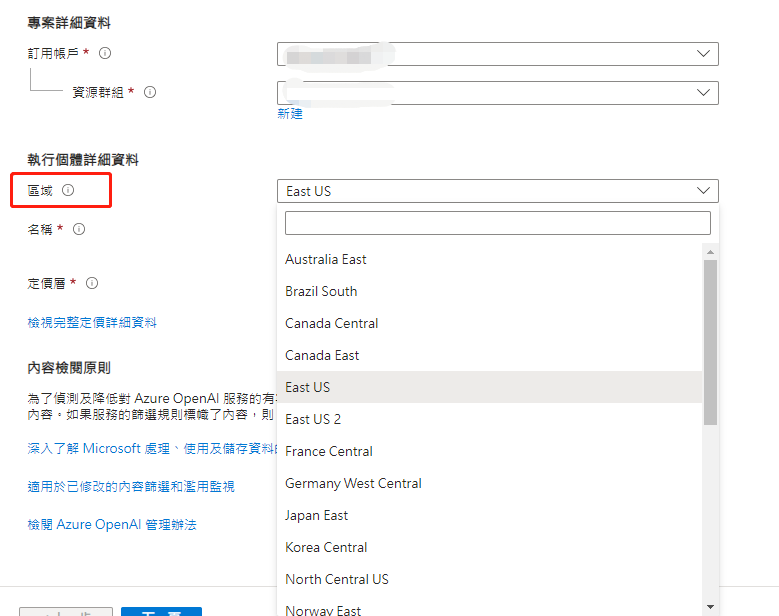Select Canada Central region

(332, 323)
